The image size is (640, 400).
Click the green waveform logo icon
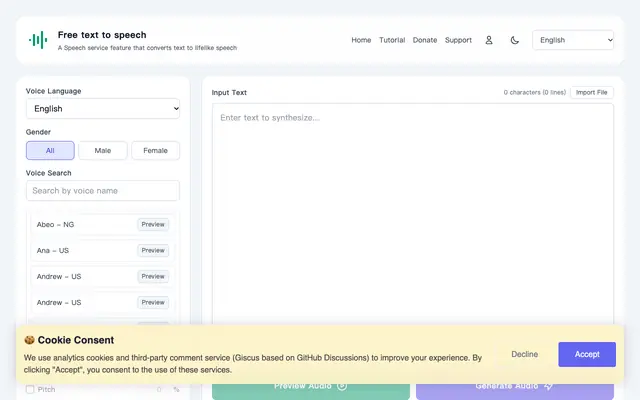[x=38, y=40]
